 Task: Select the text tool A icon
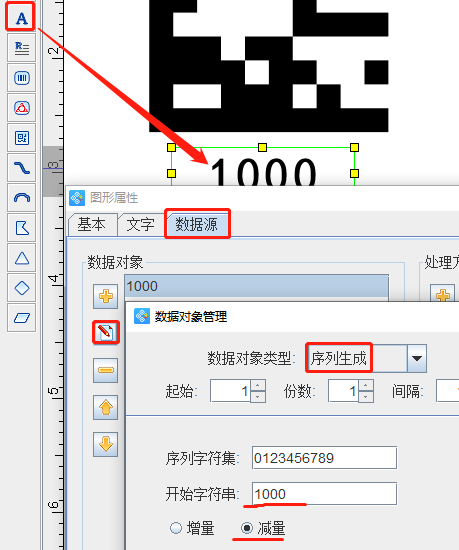[21, 18]
